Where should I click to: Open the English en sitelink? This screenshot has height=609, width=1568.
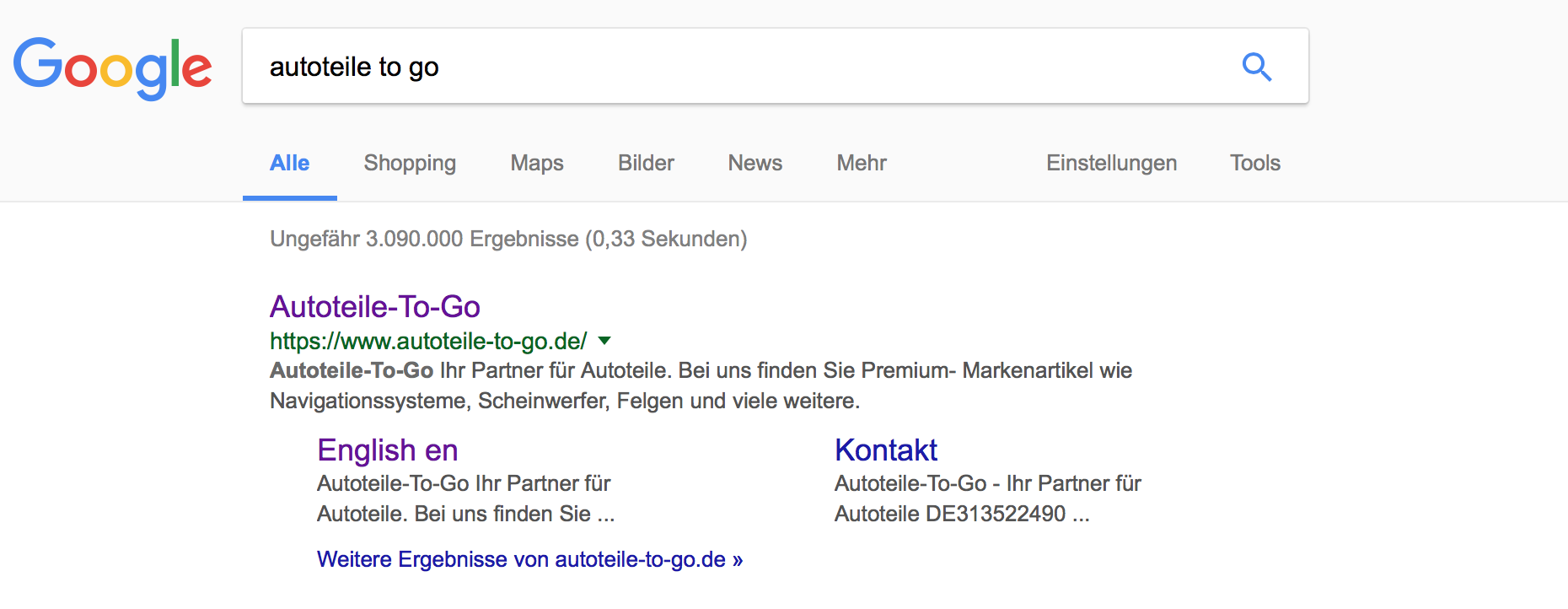click(x=387, y=450)
